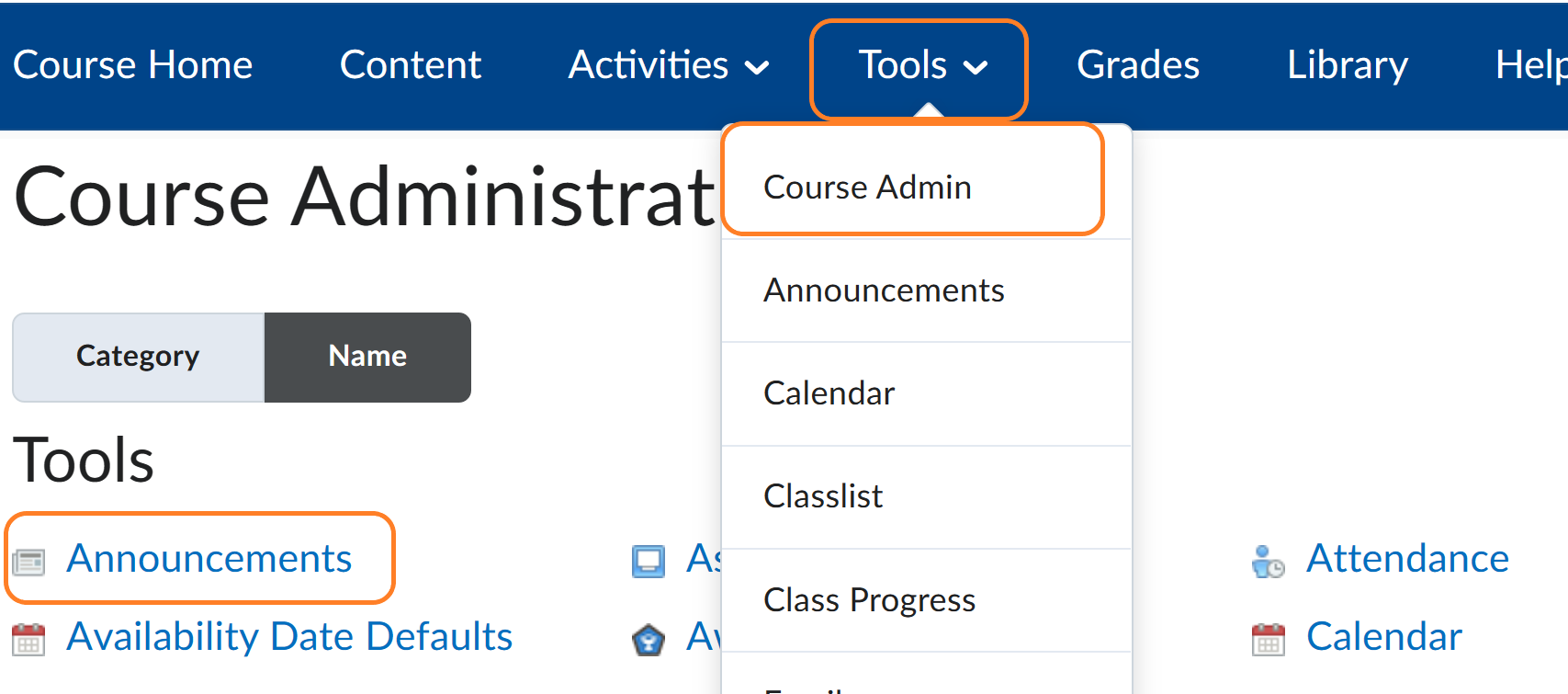Open the Announcements tool link
The height and width of the screenshot is (694, 1568).
[211, 558]
